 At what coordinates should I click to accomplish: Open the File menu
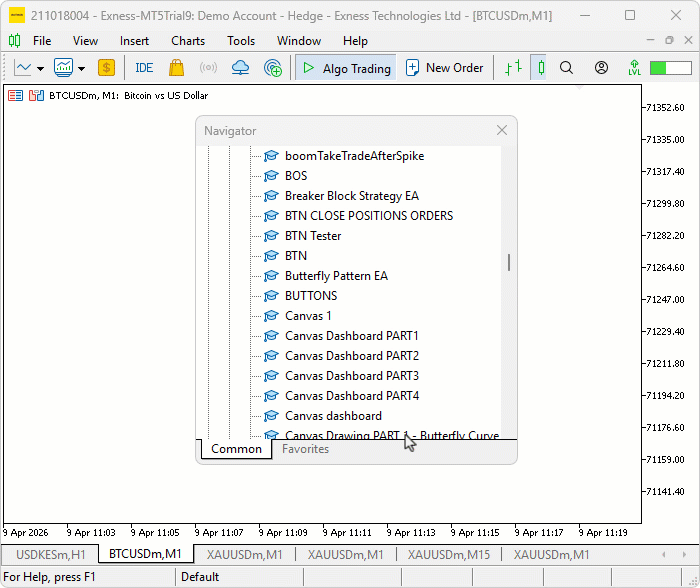42,41
